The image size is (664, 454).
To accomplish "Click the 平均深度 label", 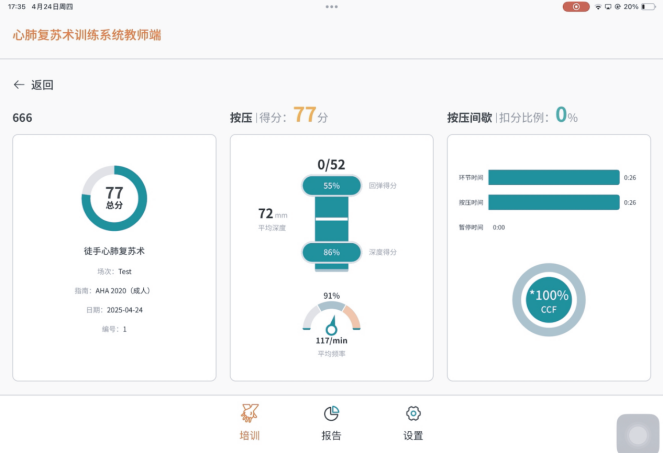I will tap(272, 228).
